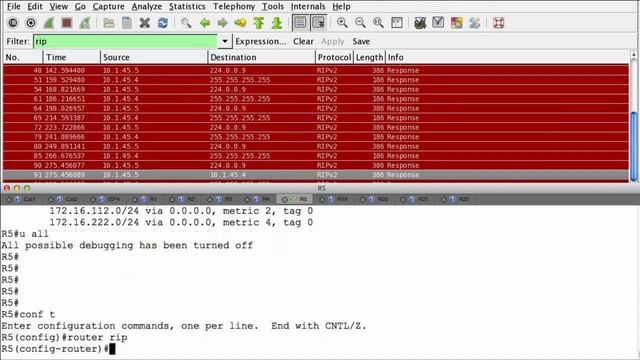
Task: Open the Statistics menu
Action: point(187,7)
